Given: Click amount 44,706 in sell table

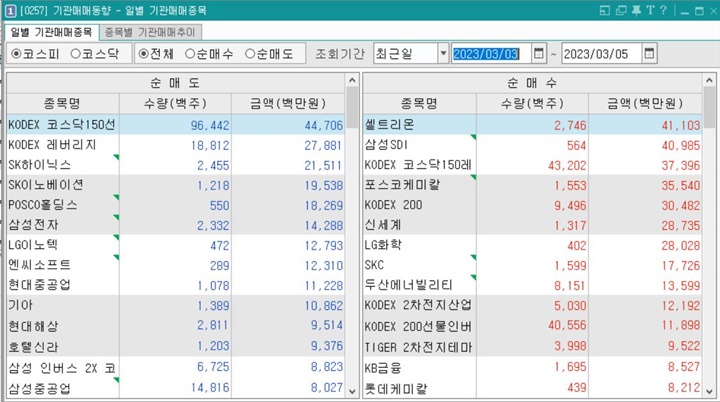Looking at the screenshot, I should [x=324, y=125].
